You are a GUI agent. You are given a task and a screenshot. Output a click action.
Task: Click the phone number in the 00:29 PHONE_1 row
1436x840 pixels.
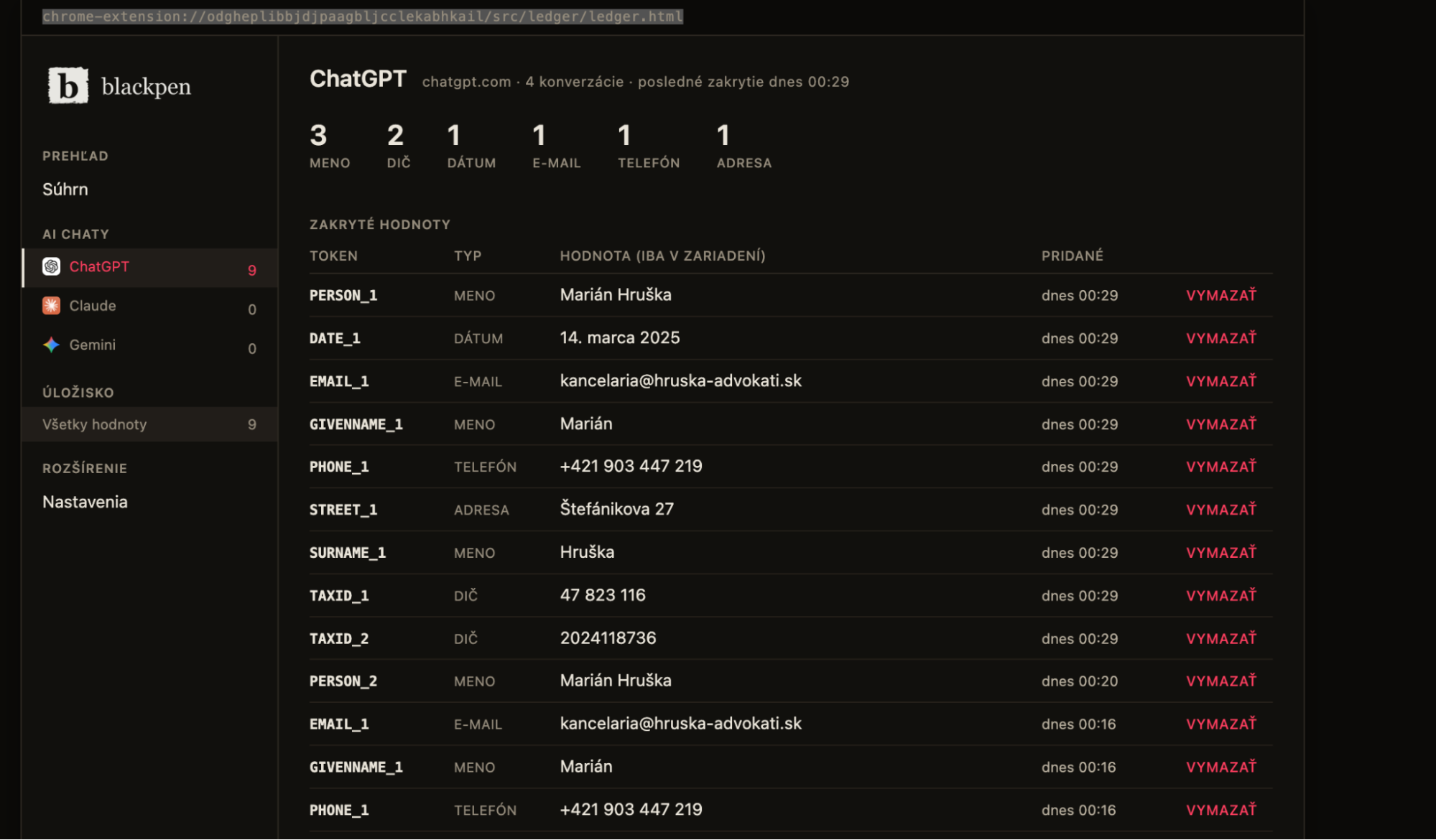point(631,467)
